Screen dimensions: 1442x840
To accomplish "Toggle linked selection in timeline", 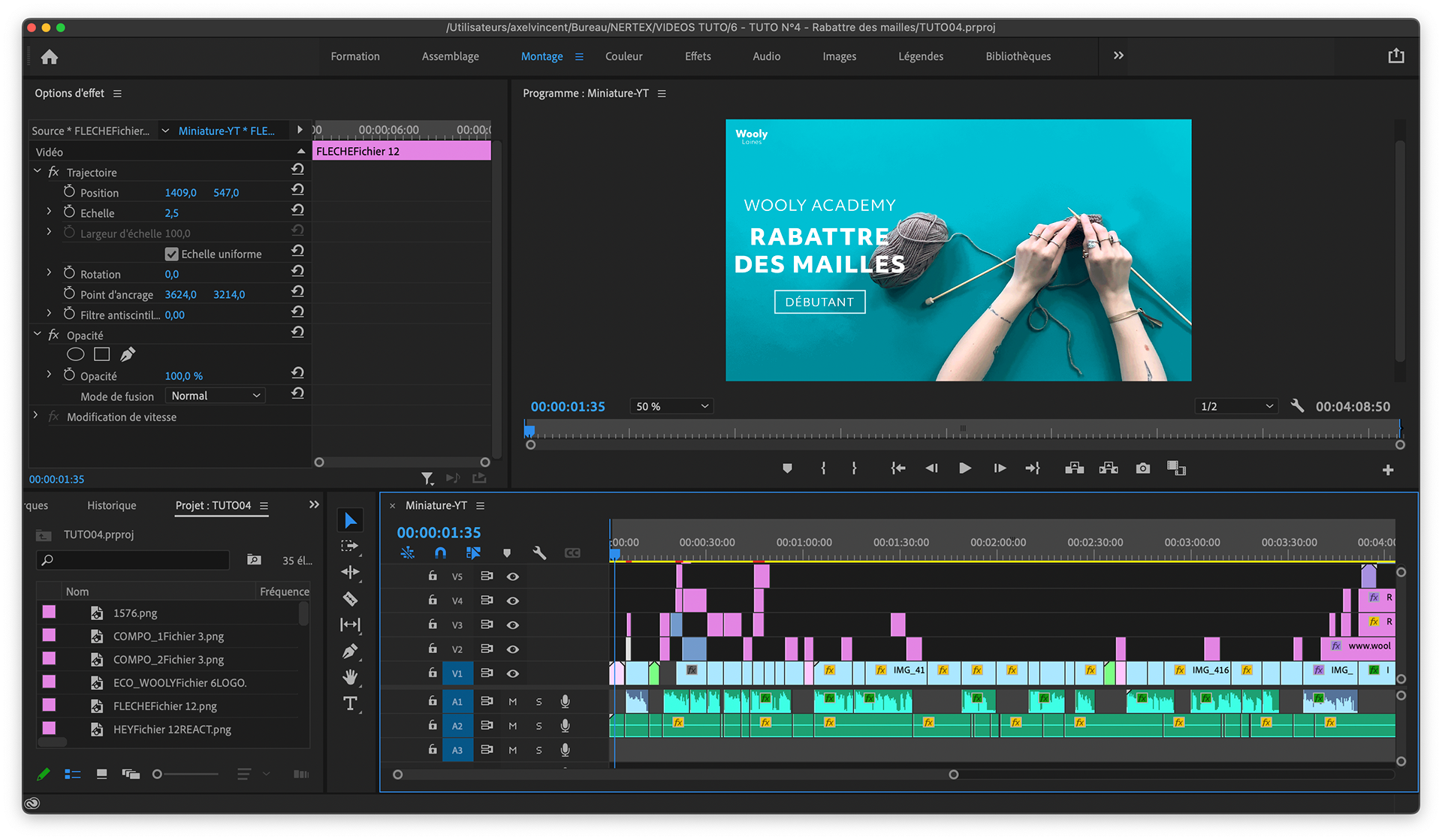I will (473, 553).
